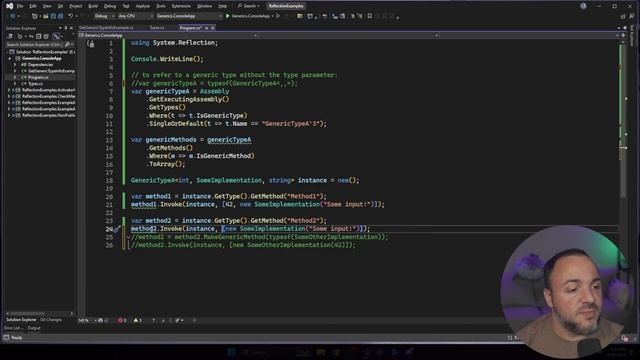Open the File menu
Screen dimensions: 640x360
20,6
